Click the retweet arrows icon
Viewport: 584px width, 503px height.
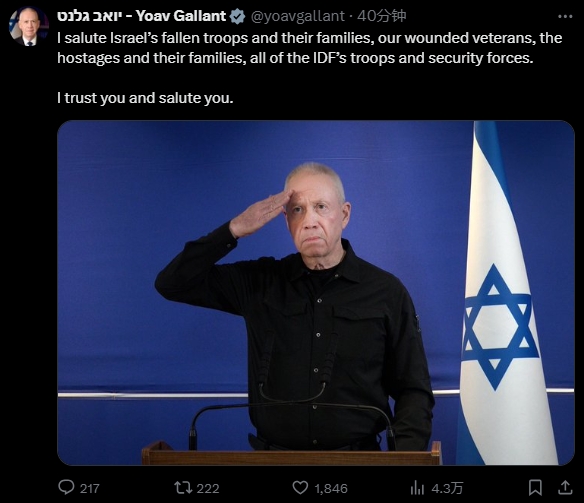click(183, 487)
